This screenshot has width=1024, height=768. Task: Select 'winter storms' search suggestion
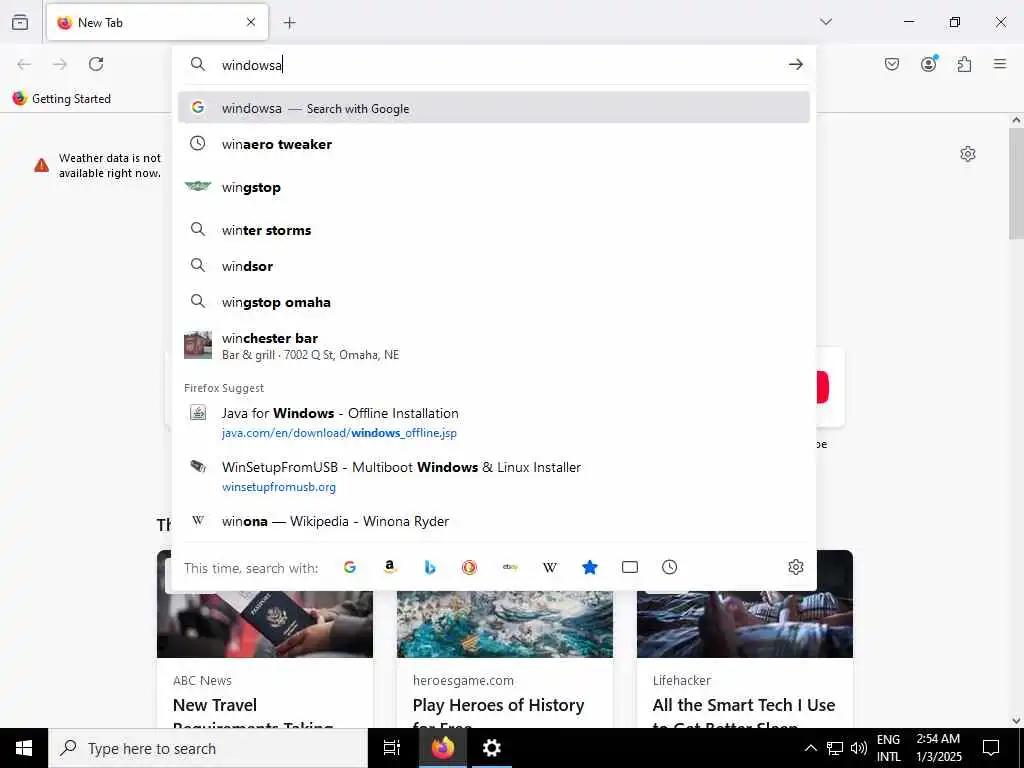(x=494, y=230)
